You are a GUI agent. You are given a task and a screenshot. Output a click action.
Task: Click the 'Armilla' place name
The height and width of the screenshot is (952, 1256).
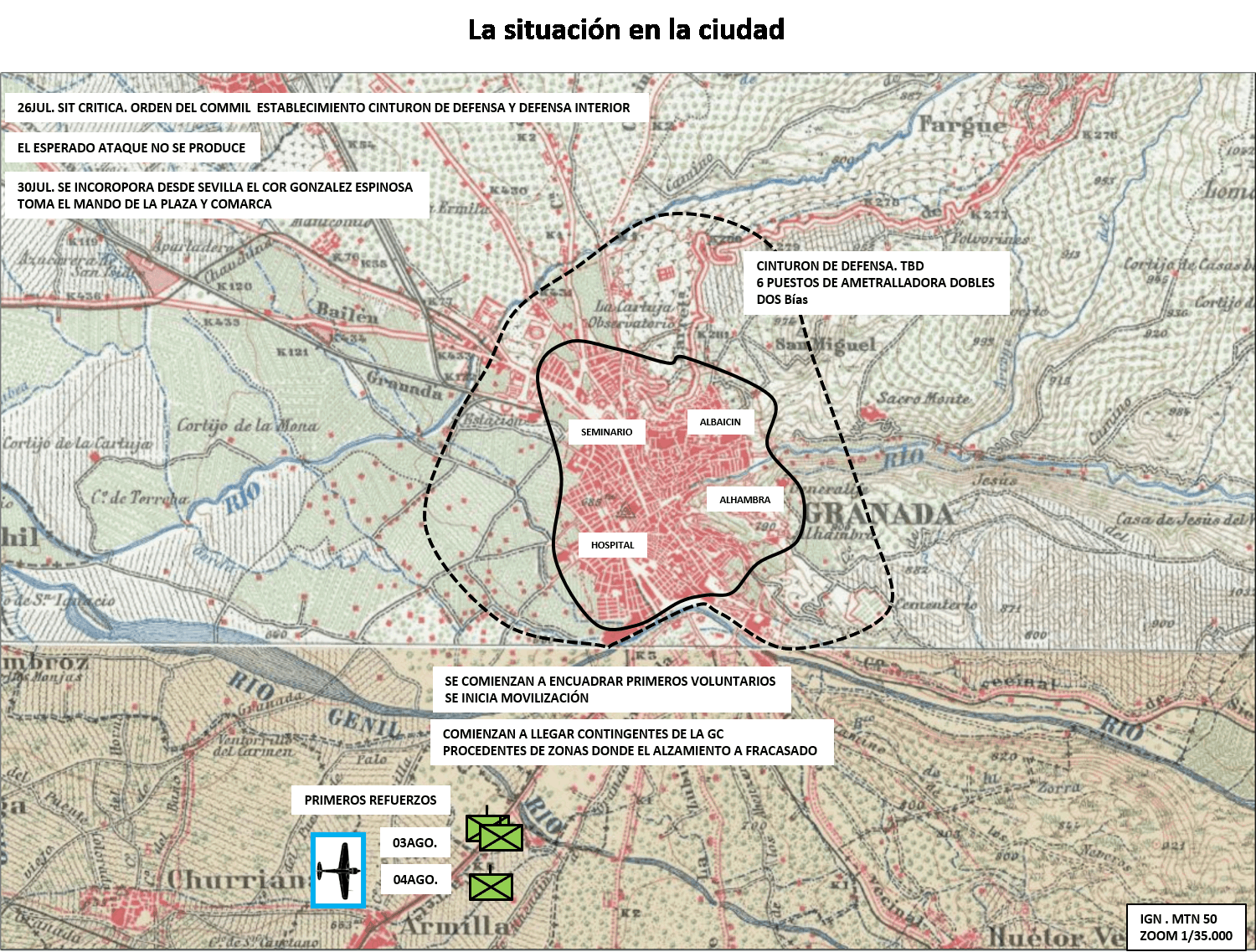click(456, 927)
